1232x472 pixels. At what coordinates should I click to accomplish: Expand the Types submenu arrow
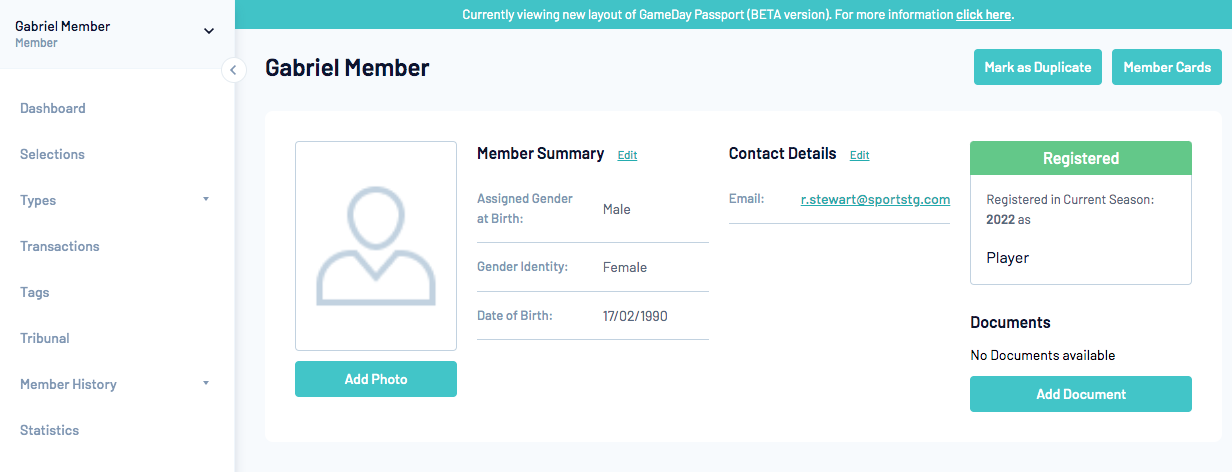coord(206,200)
